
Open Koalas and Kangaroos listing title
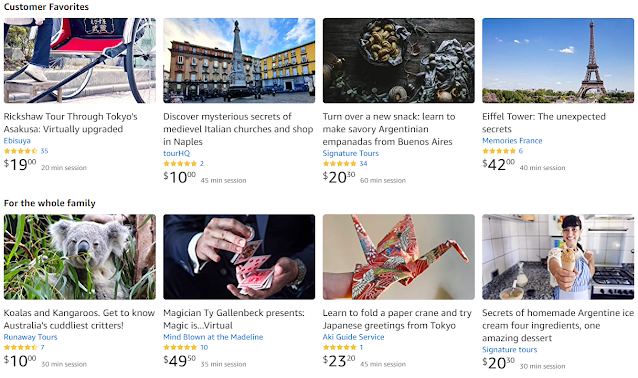click(79, 319)
